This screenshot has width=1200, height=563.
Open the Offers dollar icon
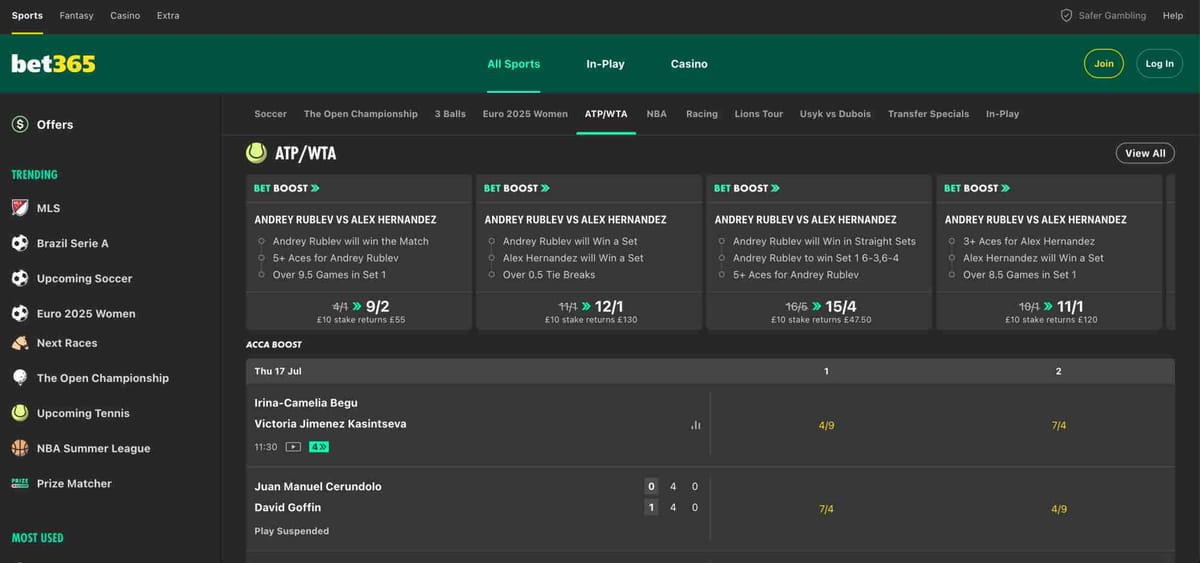(20, 125)
